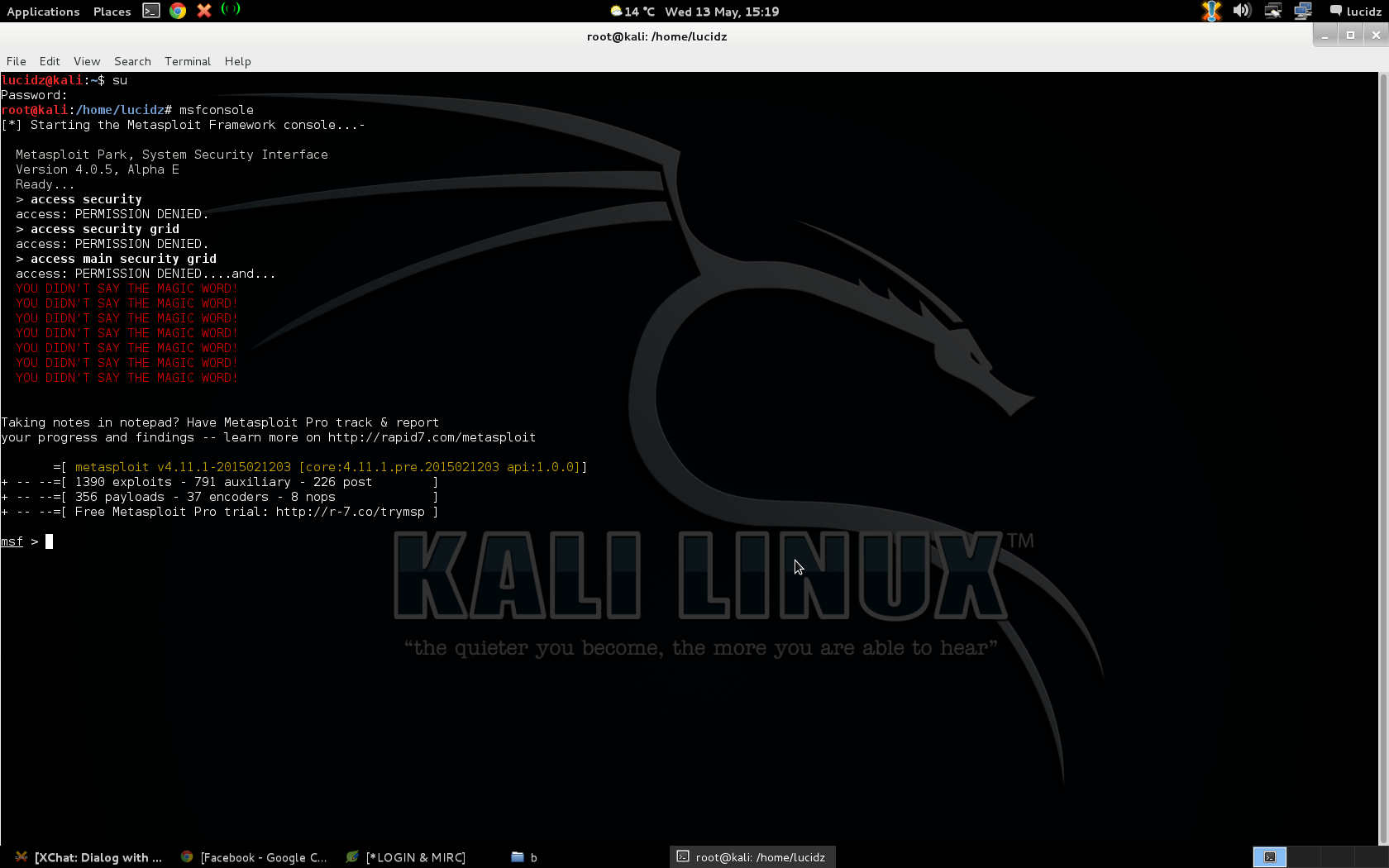
Task: Click the '1390 exploits' stats line
Action: pyautogui.click(x=220, y=482)
